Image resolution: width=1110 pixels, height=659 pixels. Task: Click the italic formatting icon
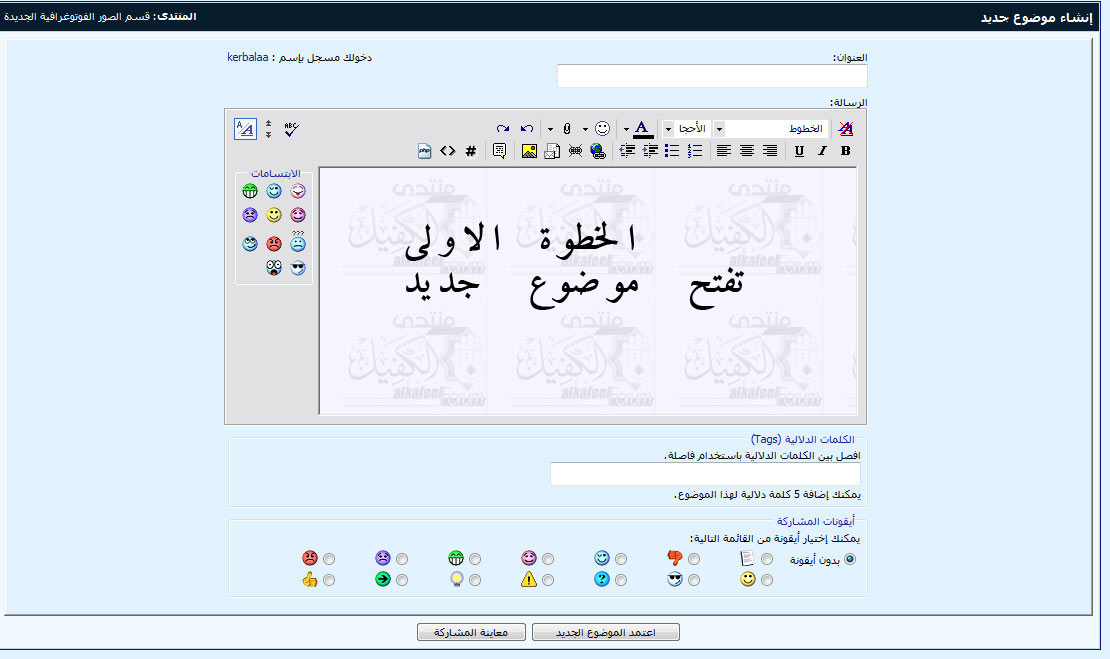coord(822,151)
